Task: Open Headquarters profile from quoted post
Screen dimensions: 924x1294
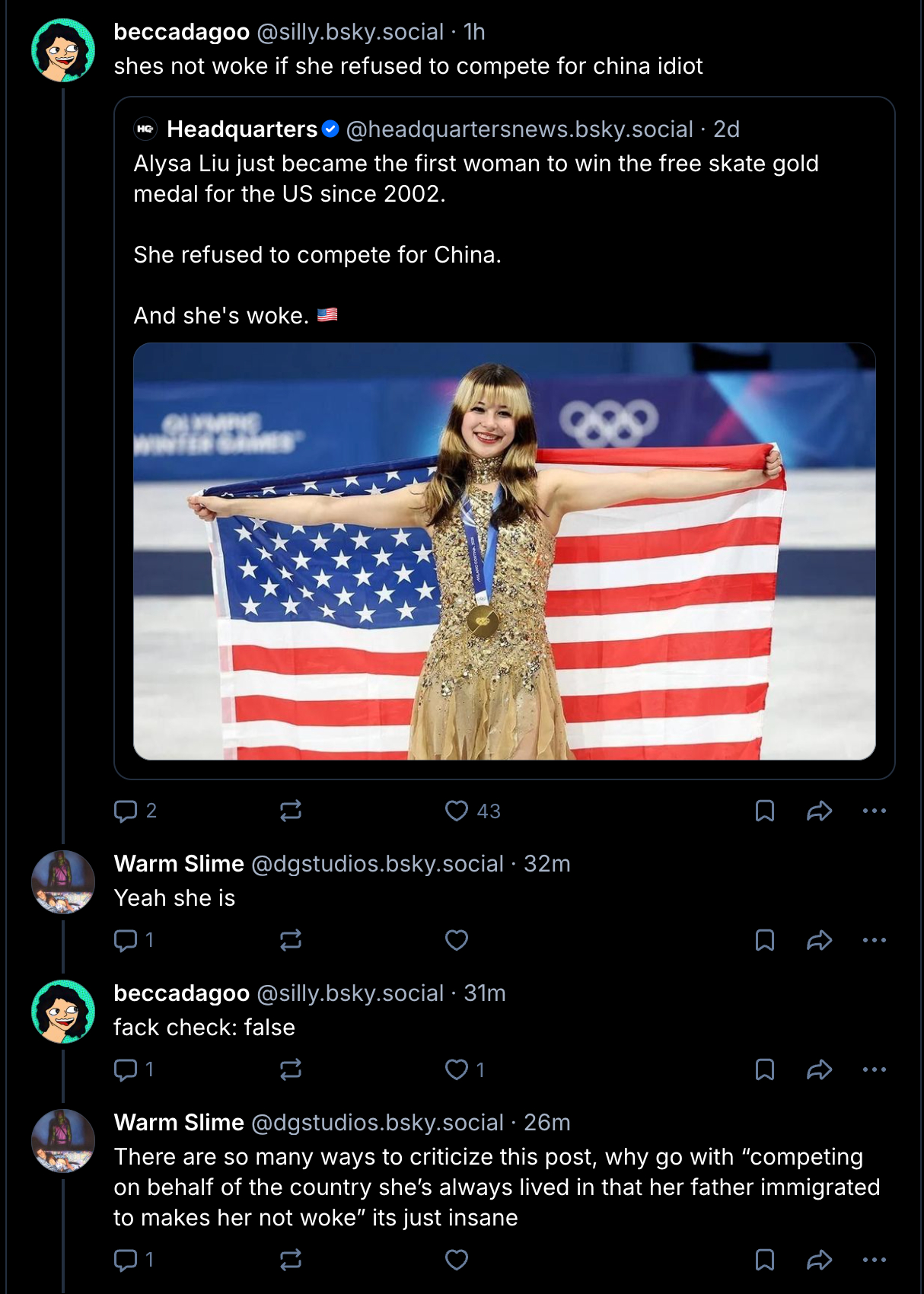Action: 242,129
